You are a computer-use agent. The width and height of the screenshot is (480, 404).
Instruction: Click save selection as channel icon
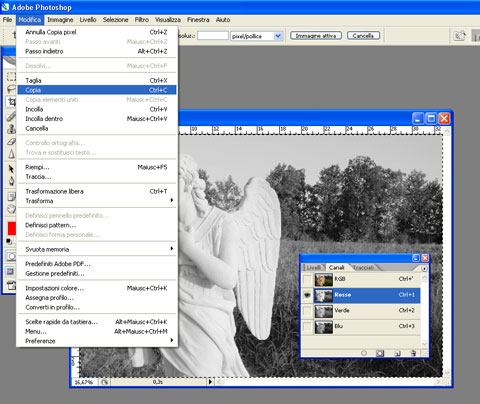(x=380, y=353)
